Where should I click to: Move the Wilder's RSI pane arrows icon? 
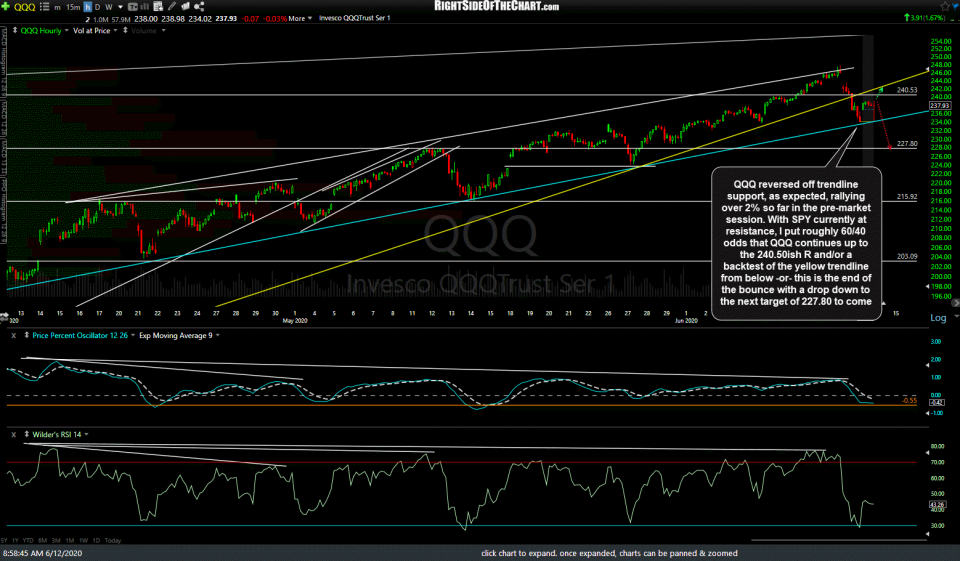[26, 434]
